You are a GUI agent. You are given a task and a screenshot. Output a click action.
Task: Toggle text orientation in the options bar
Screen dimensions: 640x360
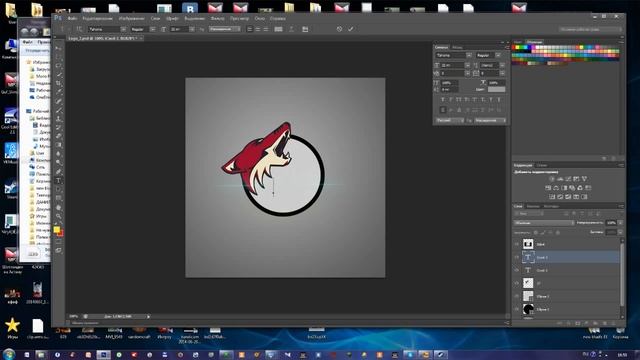(79, 29)
